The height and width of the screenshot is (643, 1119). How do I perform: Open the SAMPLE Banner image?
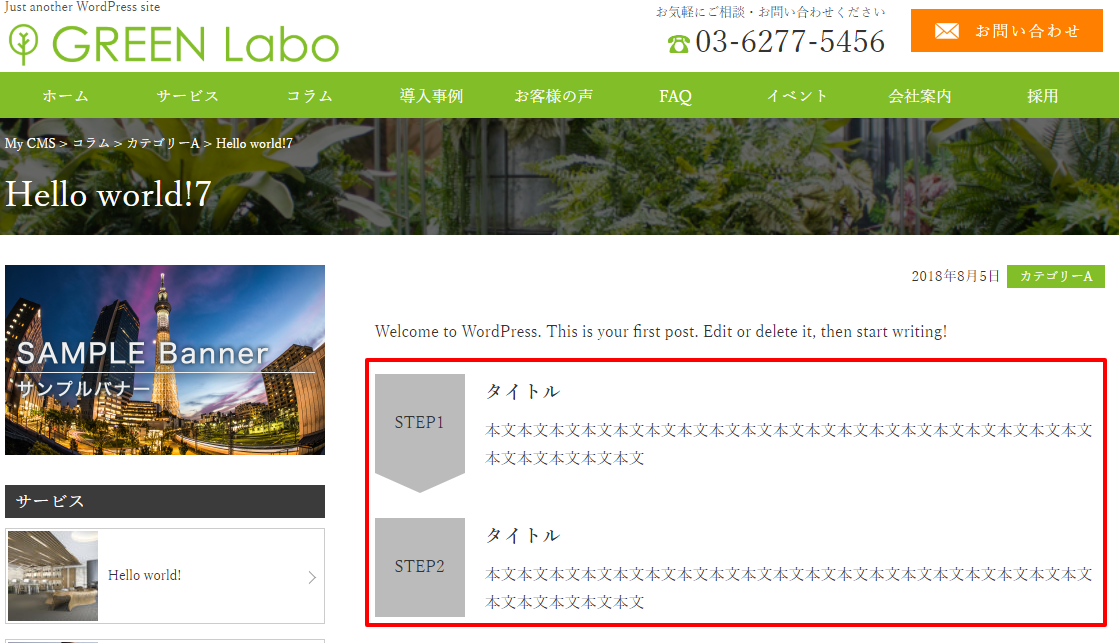pyautogui.click(x=165, y=360)
